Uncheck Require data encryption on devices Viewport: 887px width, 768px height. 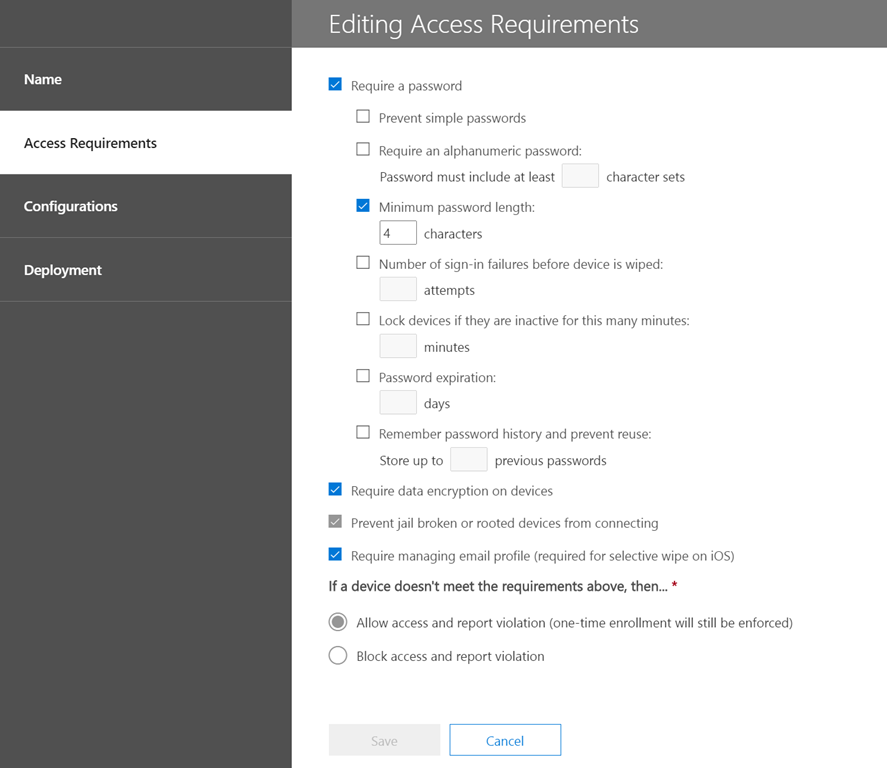pyautogui.click(x=335, y=490)
